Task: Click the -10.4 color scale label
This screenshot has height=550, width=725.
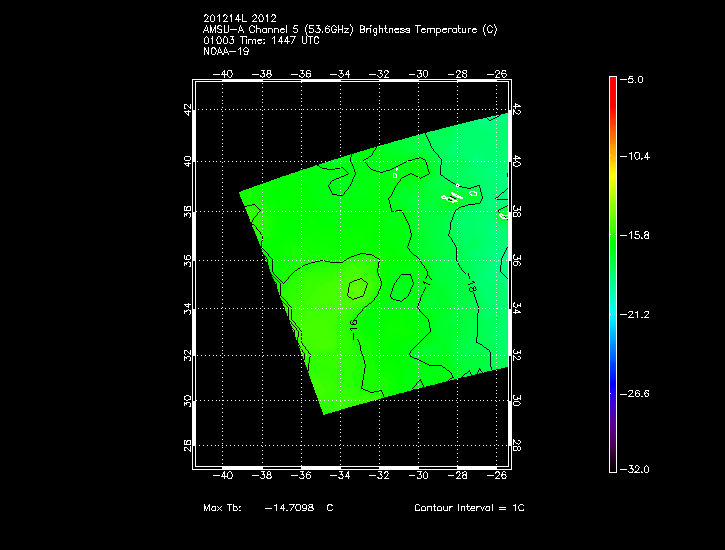Action: click(x=636, y=156)
